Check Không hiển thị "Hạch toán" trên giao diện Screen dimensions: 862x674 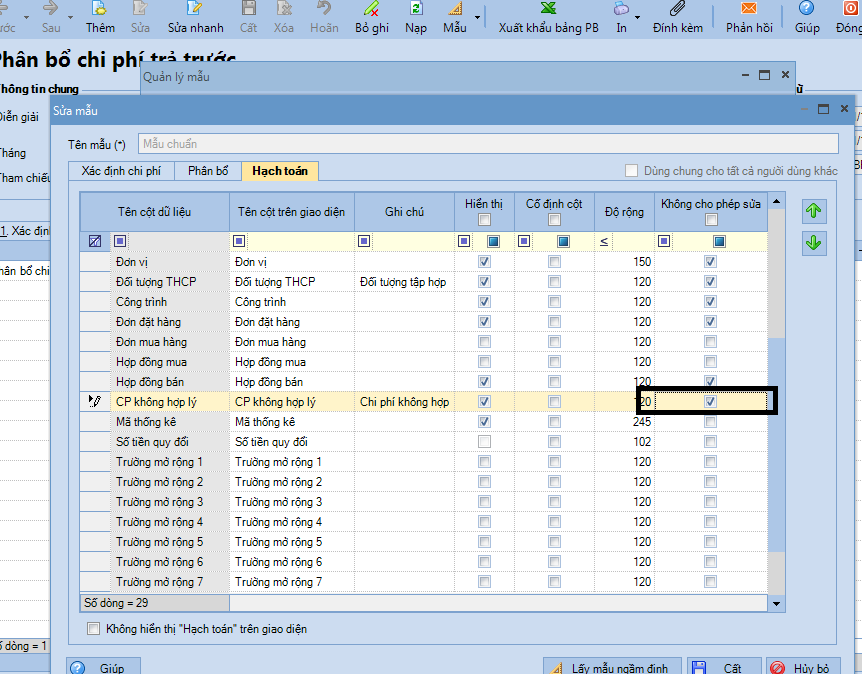(x=93, y=628)
